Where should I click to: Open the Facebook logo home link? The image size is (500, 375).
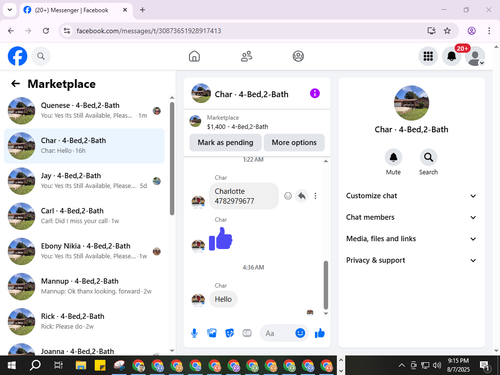(x=17, y=56)
